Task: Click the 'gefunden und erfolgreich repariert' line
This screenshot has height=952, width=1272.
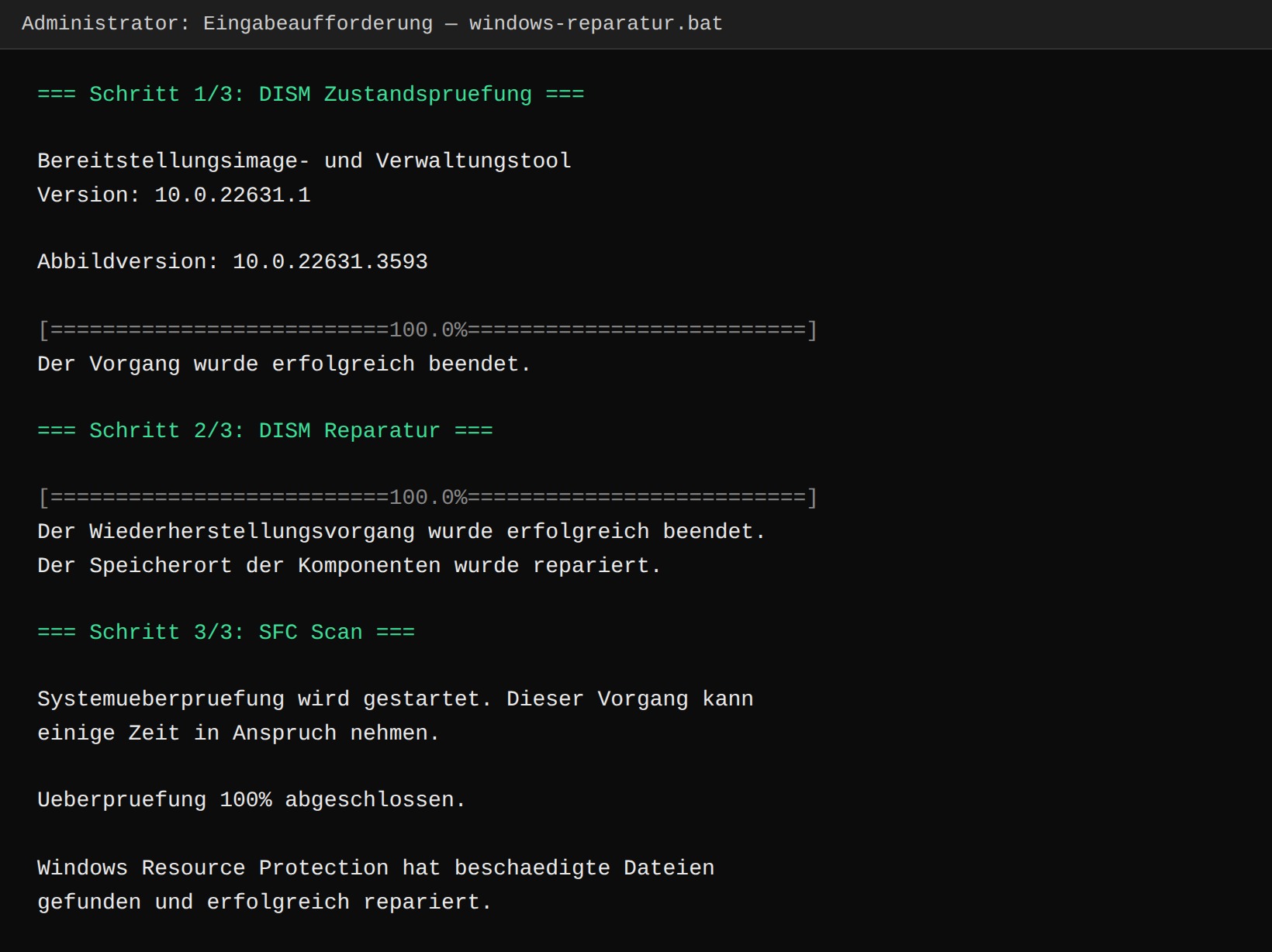Action: pyautogui.click(x=264, y=902)
